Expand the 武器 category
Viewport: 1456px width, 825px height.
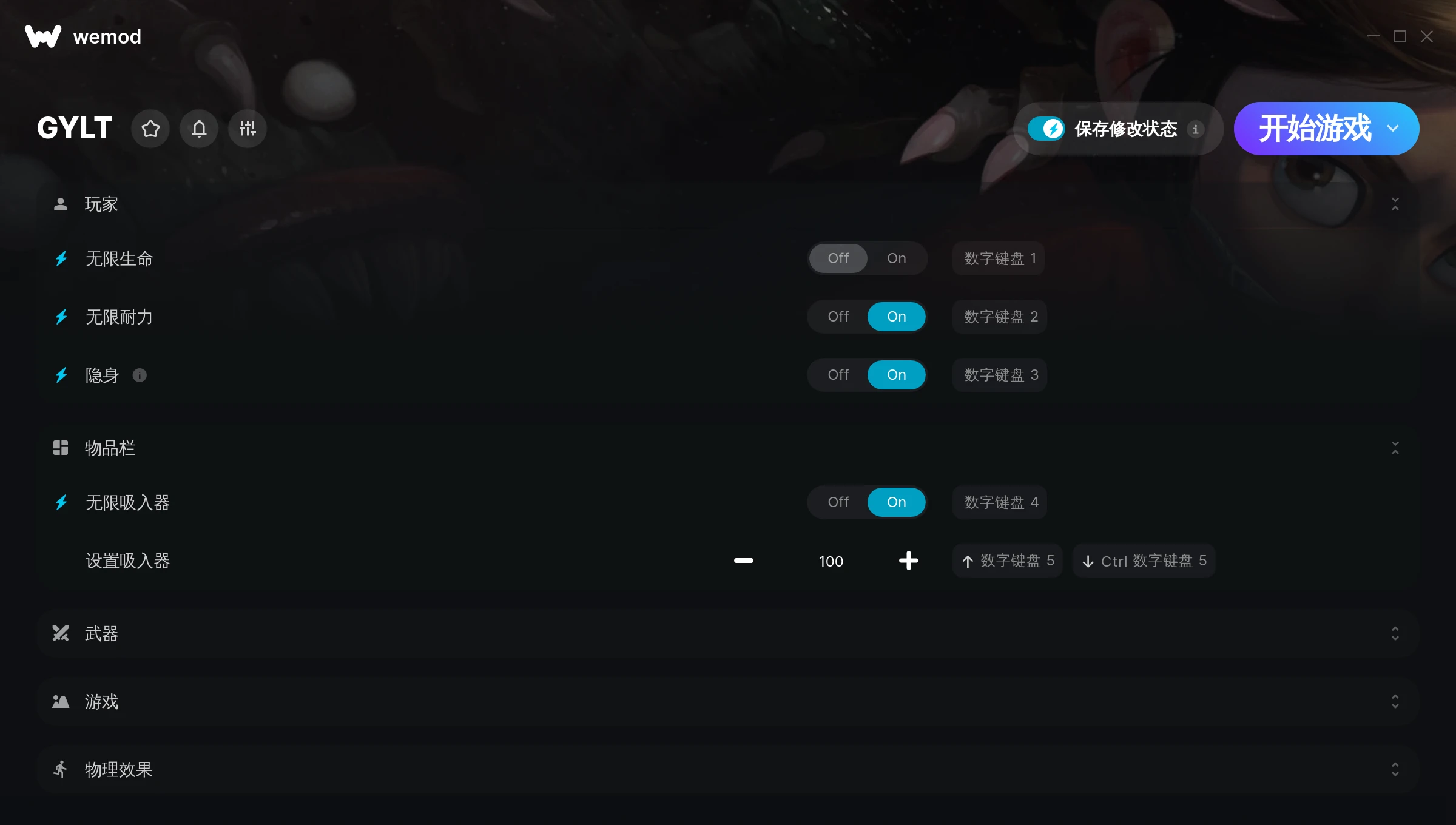pyautogui.click(x=728, y=633)
